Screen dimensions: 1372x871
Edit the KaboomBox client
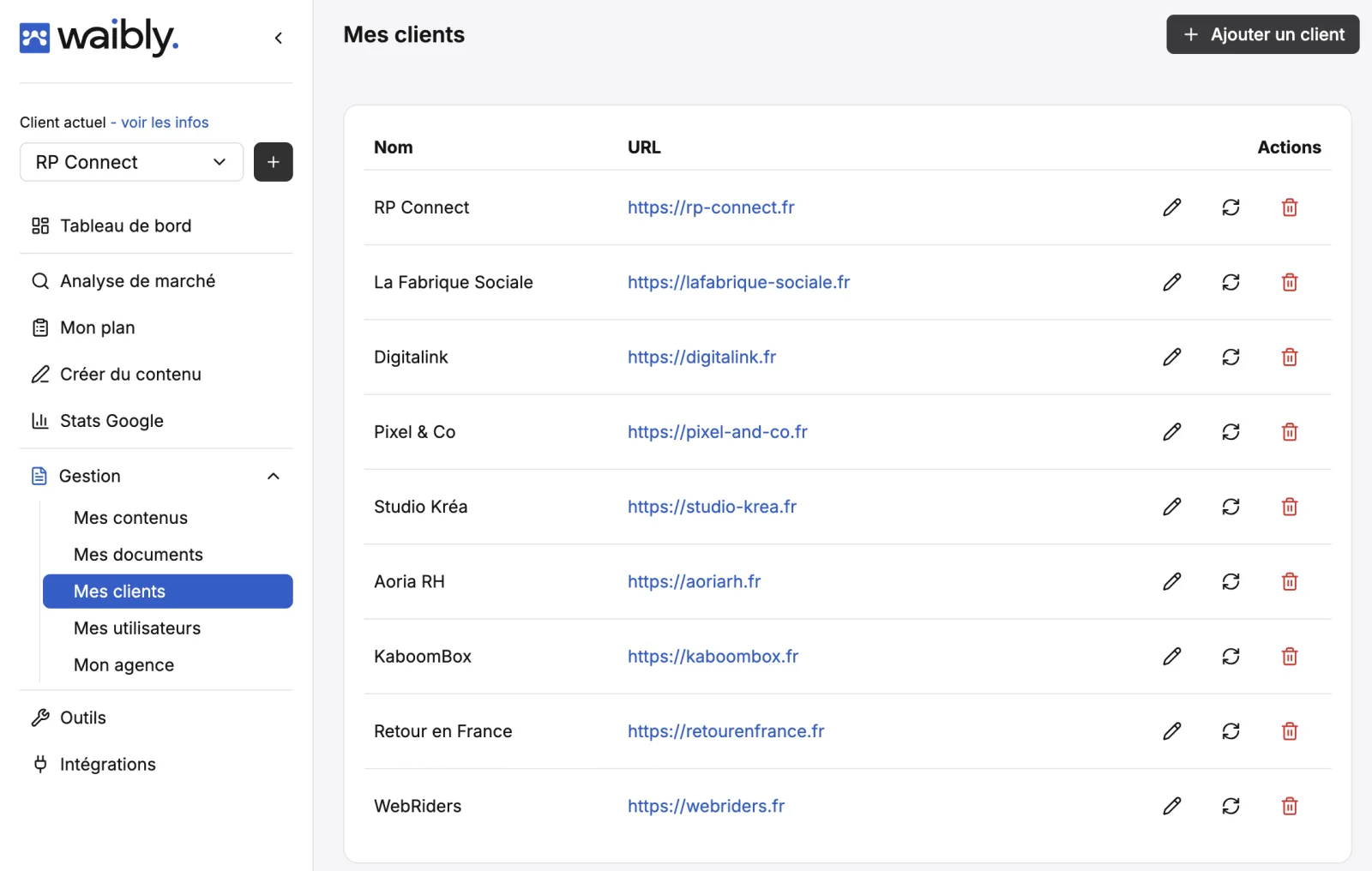(x=1172, y=657)
